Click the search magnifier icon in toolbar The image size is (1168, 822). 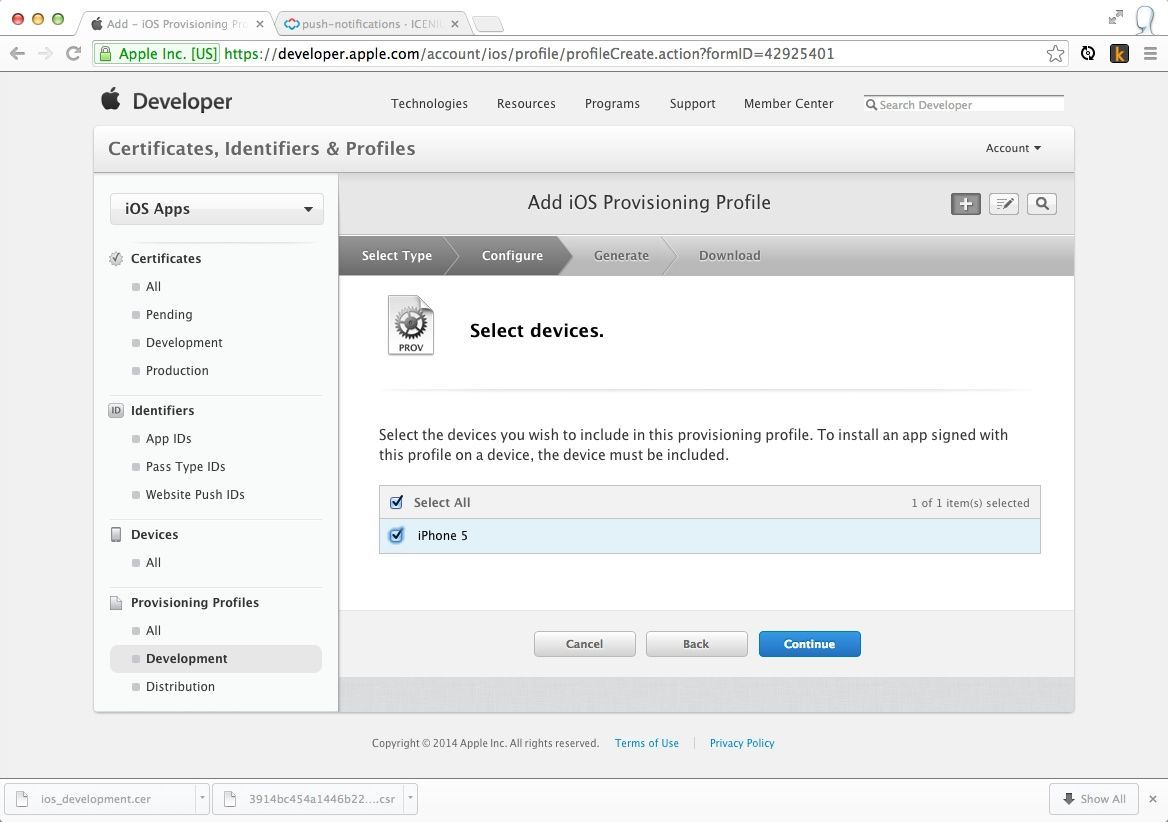[1041, 204]
